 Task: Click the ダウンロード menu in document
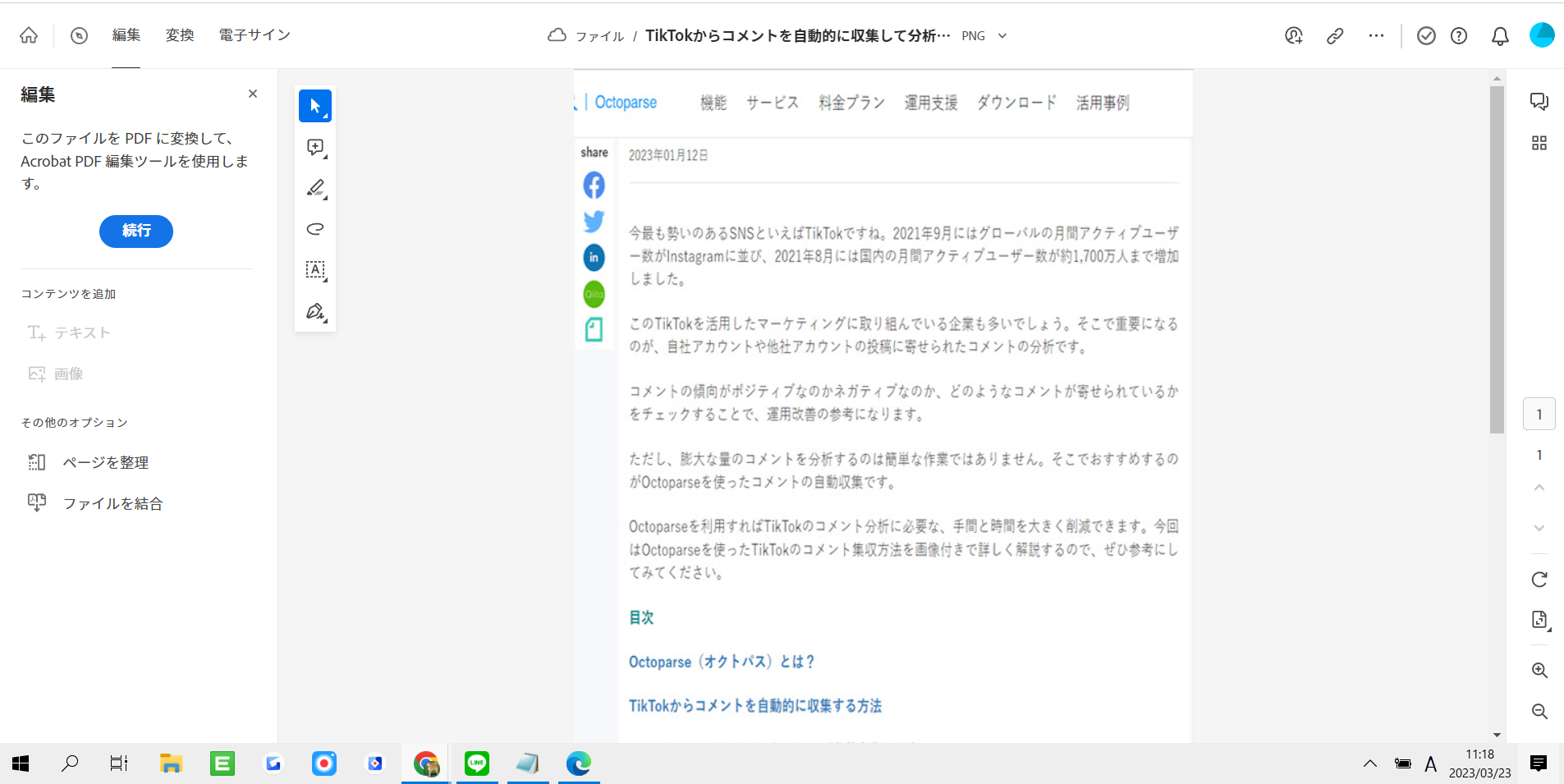point(1016,103)
